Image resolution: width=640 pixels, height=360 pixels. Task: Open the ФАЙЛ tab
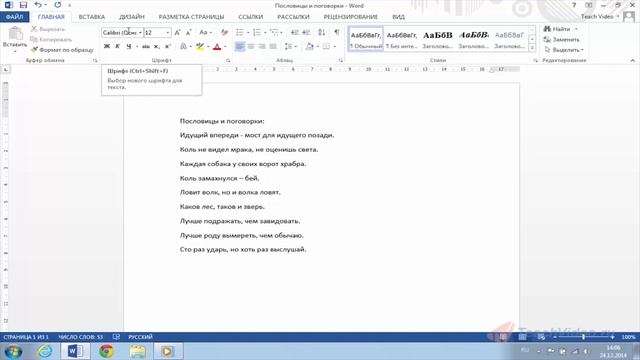coord(15,17)
